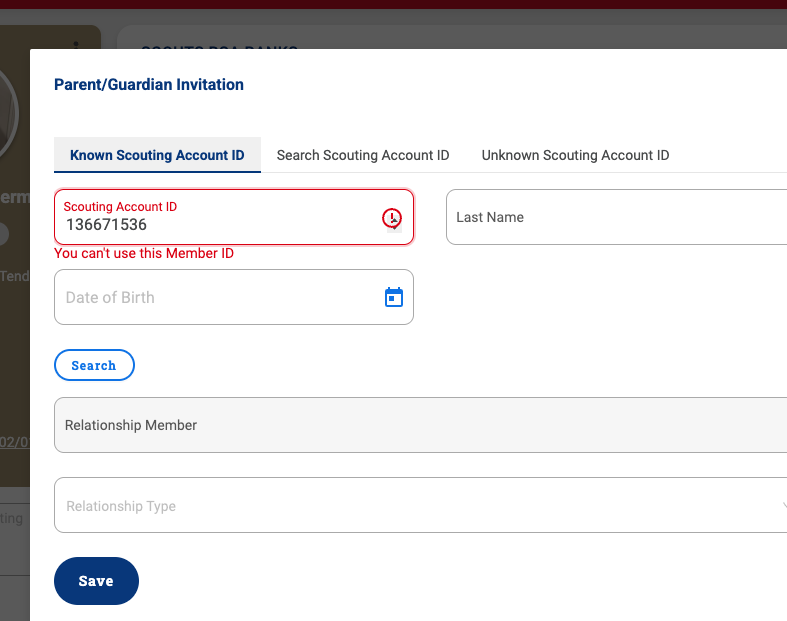
Task: Click into the Last Name field
Action: (616, 217)
